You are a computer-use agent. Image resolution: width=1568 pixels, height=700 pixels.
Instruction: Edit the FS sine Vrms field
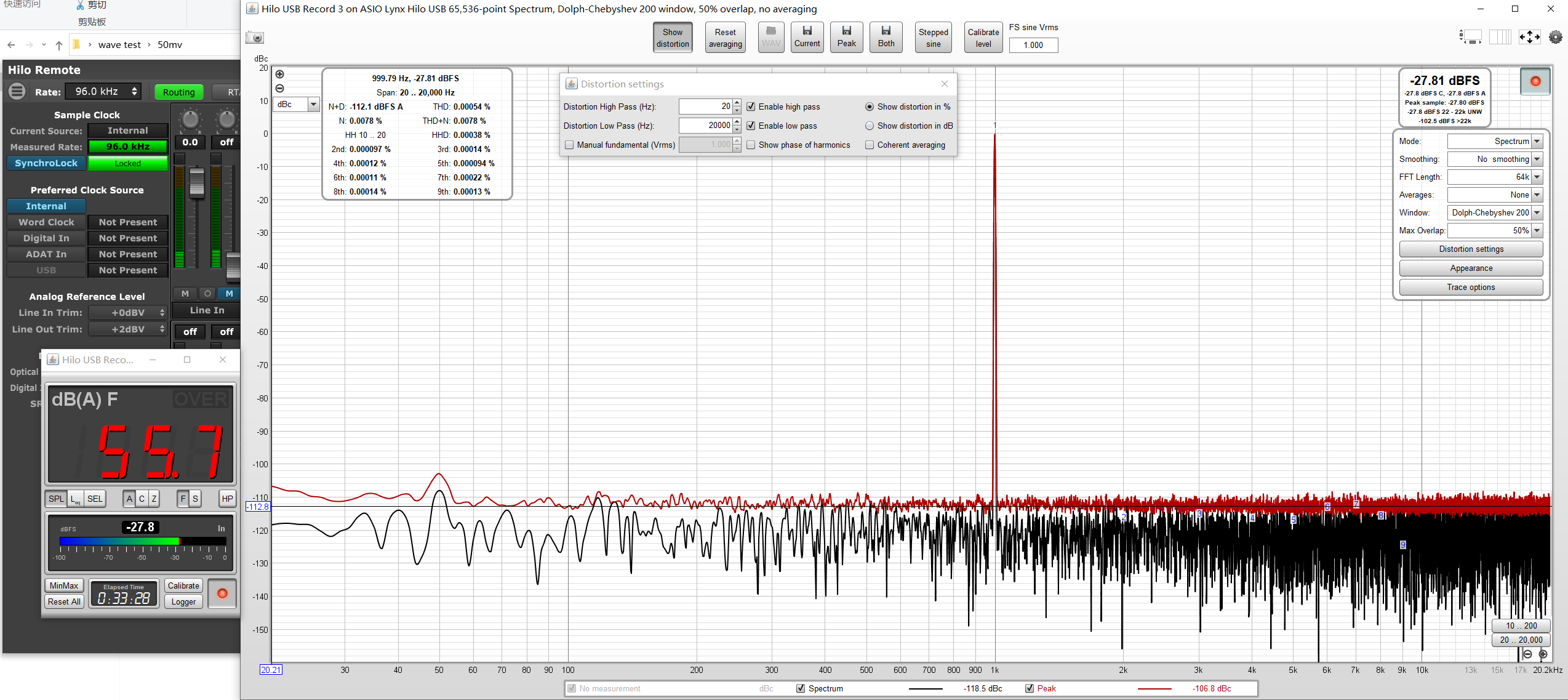[1033, 45]
